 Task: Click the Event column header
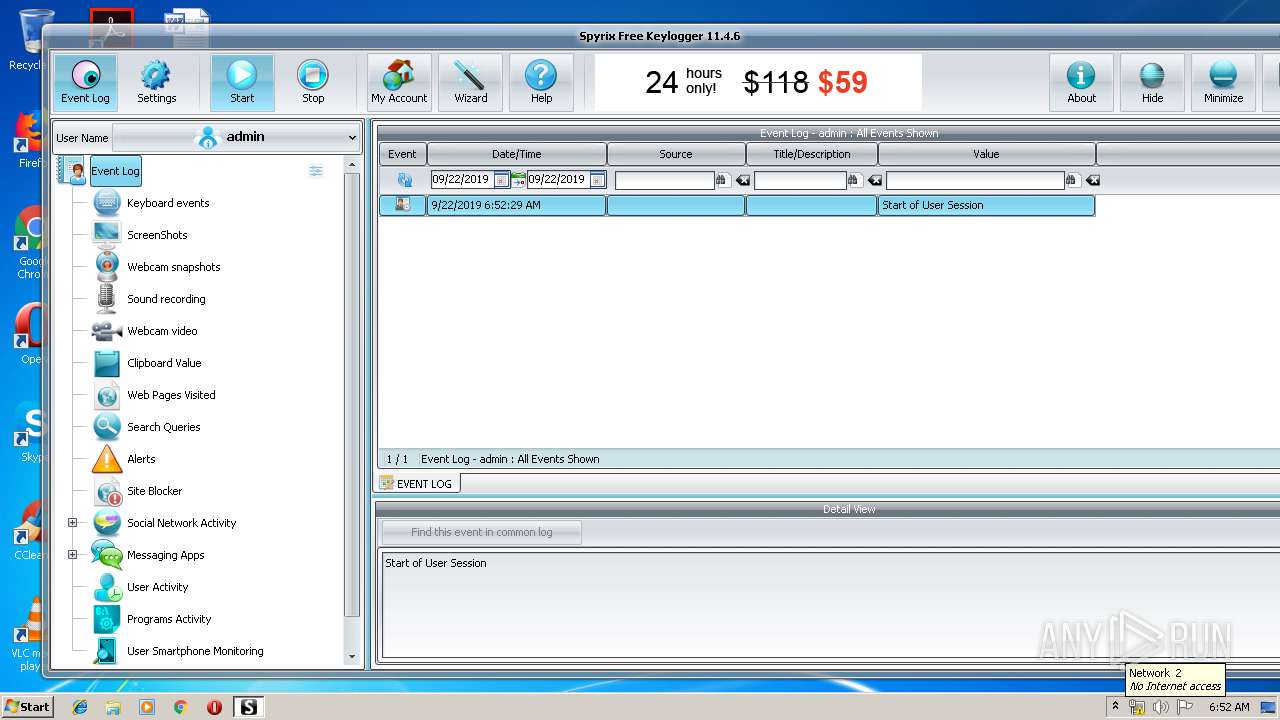pos(403,154)
